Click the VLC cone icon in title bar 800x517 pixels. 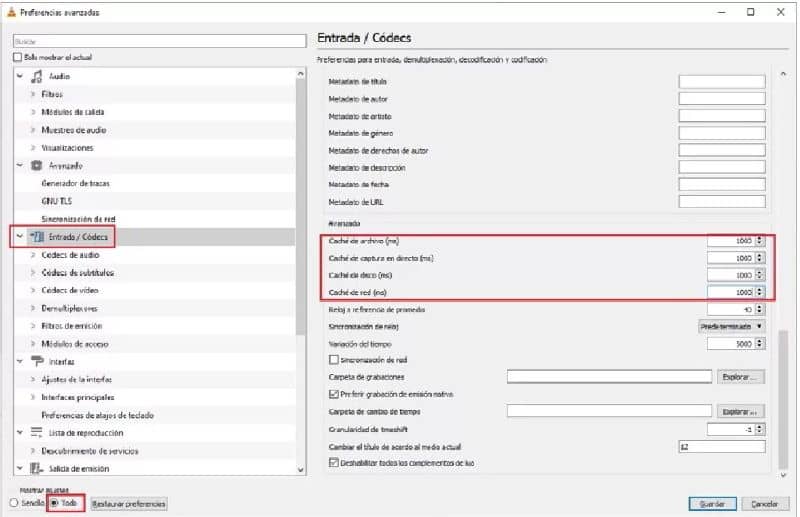tap(11, 12)
